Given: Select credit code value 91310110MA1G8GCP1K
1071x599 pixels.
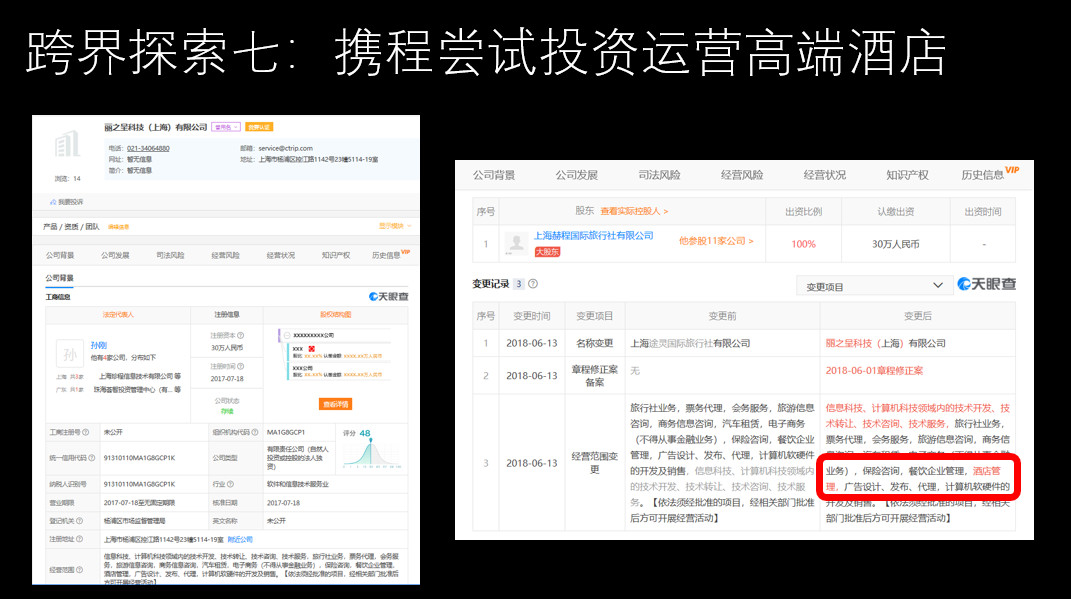Looking at the screenshot, I should pyautogui.click(x=139, y=458).
